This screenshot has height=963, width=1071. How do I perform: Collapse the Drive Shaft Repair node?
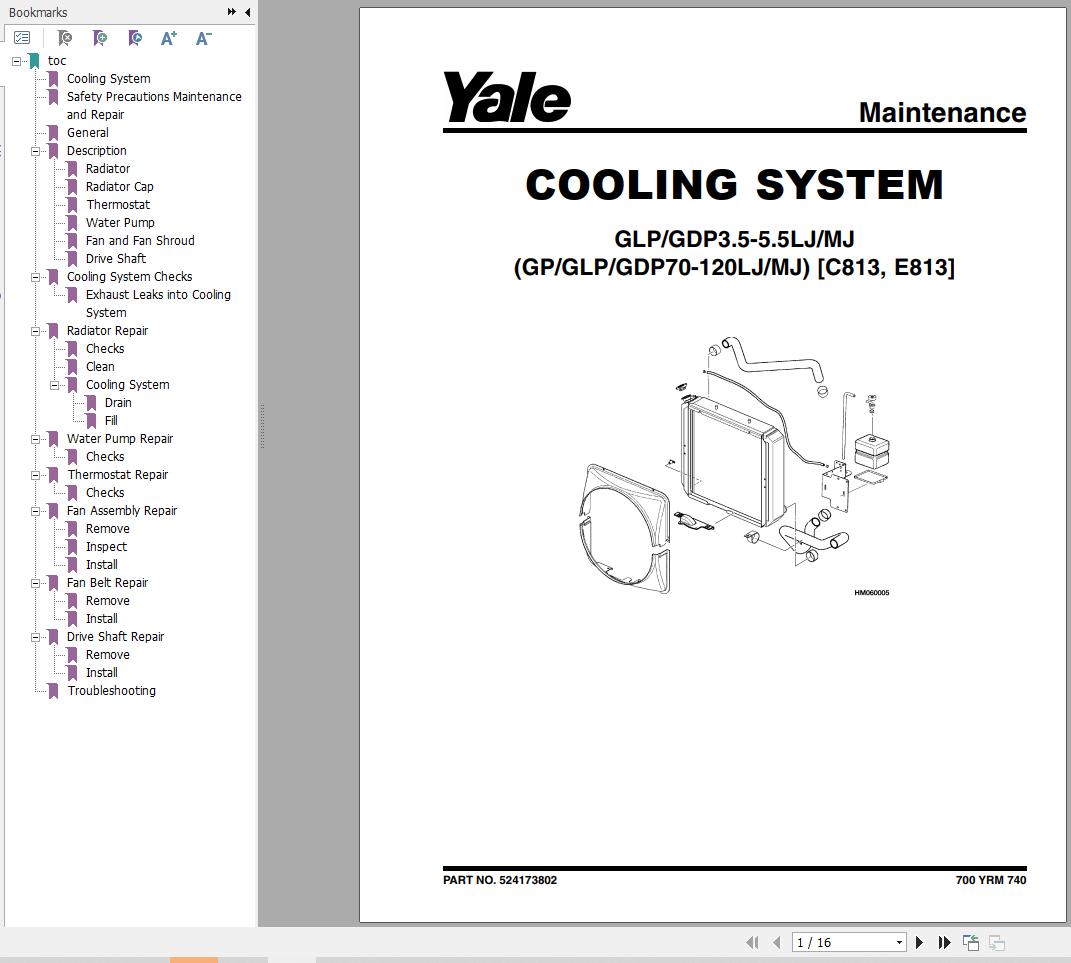(x=35, y=637)
